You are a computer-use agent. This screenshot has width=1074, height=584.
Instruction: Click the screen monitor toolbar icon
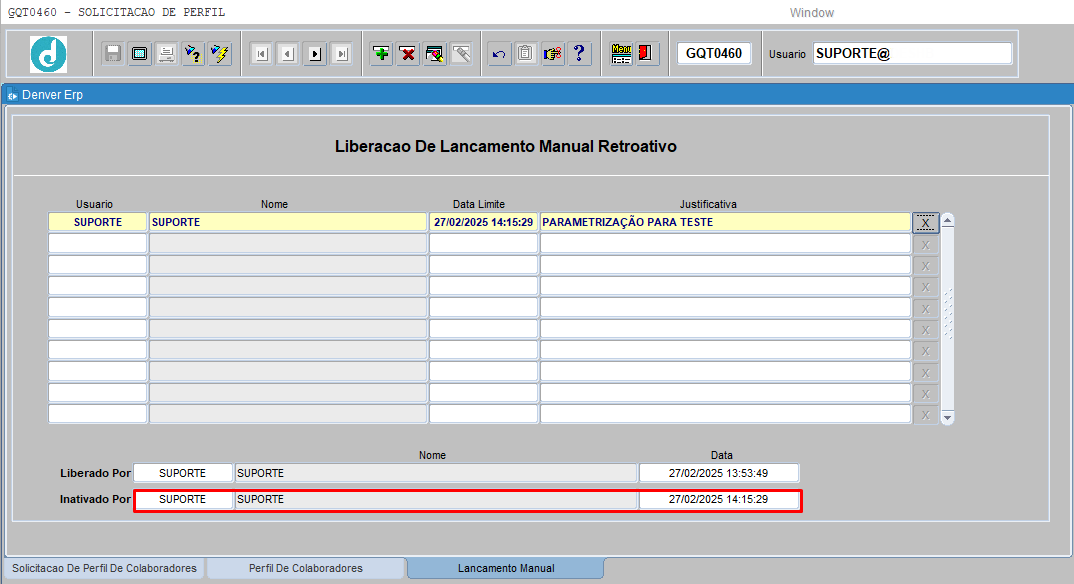[140, 53]
